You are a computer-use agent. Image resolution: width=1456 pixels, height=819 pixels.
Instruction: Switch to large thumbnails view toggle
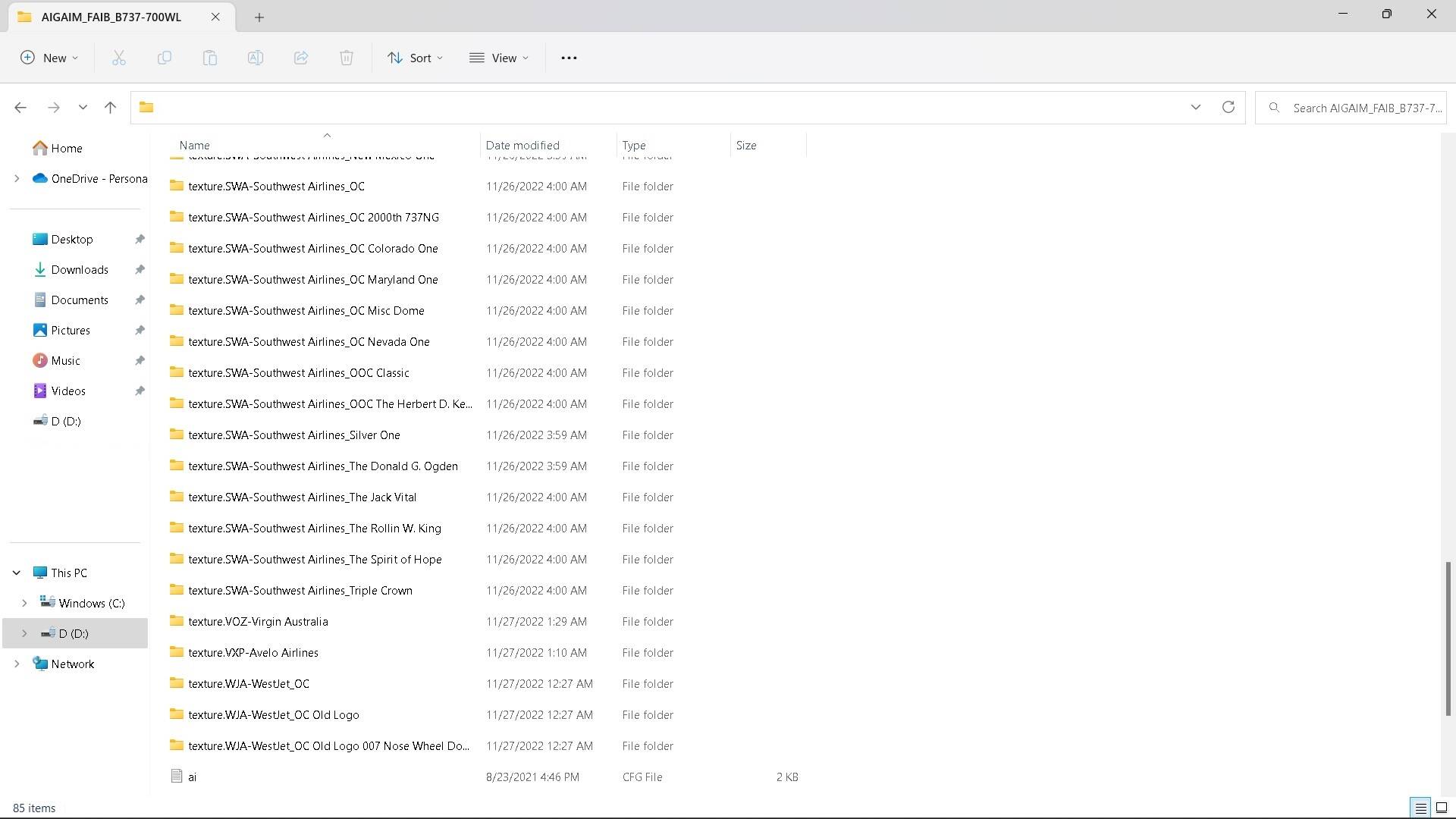point(1442,808)
